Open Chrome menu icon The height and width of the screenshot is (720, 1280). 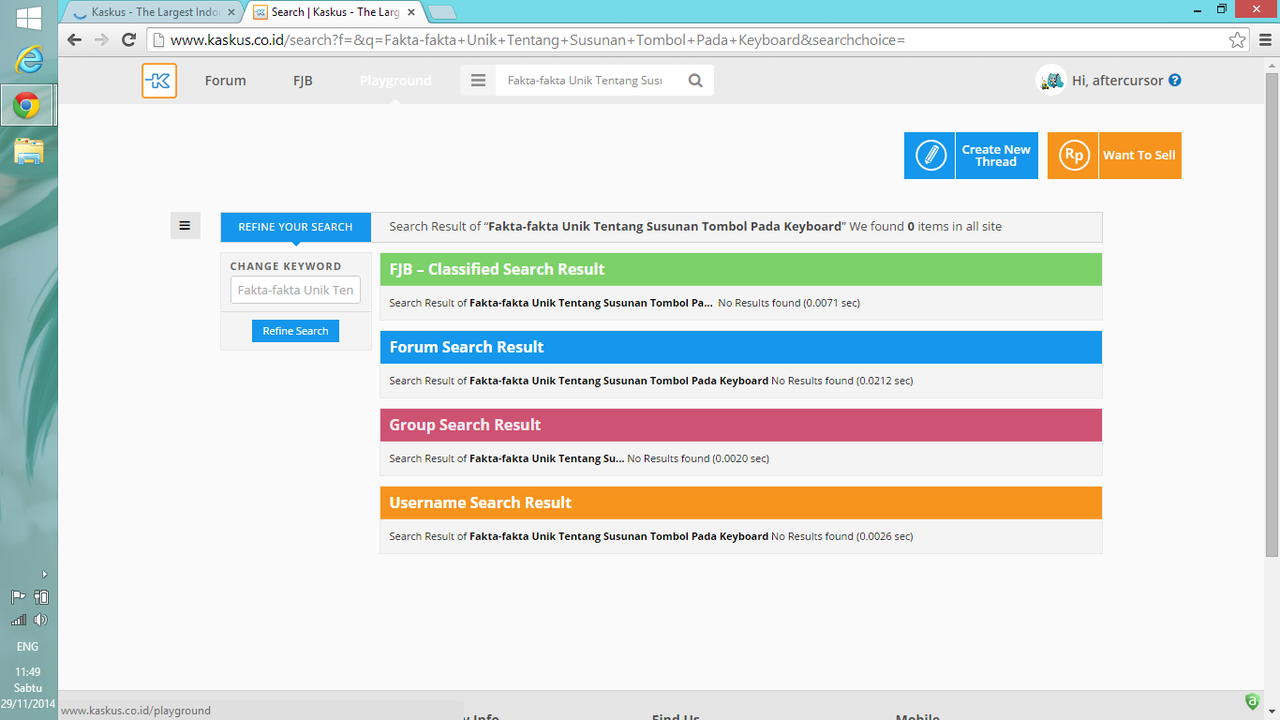point(1264,40)
